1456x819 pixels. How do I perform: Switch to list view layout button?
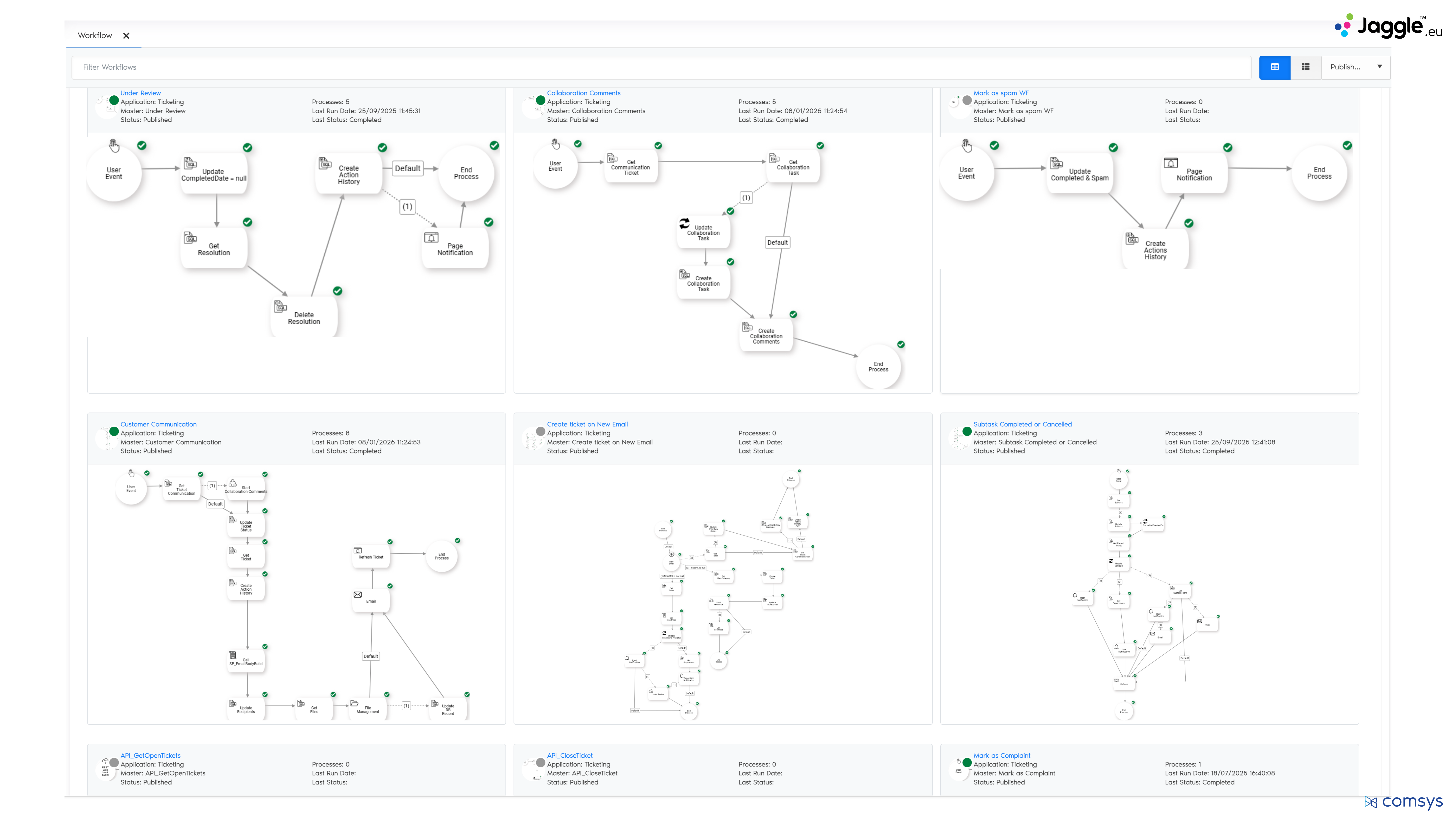[x=1305, y=67]
